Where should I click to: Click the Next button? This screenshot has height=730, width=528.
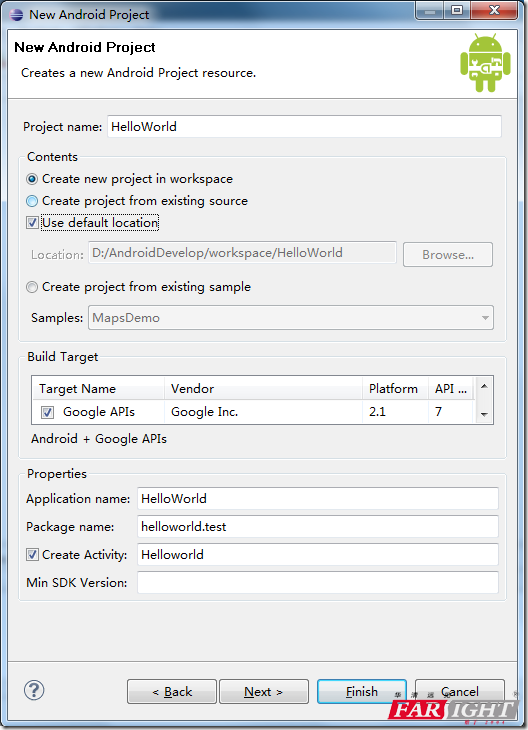(264, 692)
